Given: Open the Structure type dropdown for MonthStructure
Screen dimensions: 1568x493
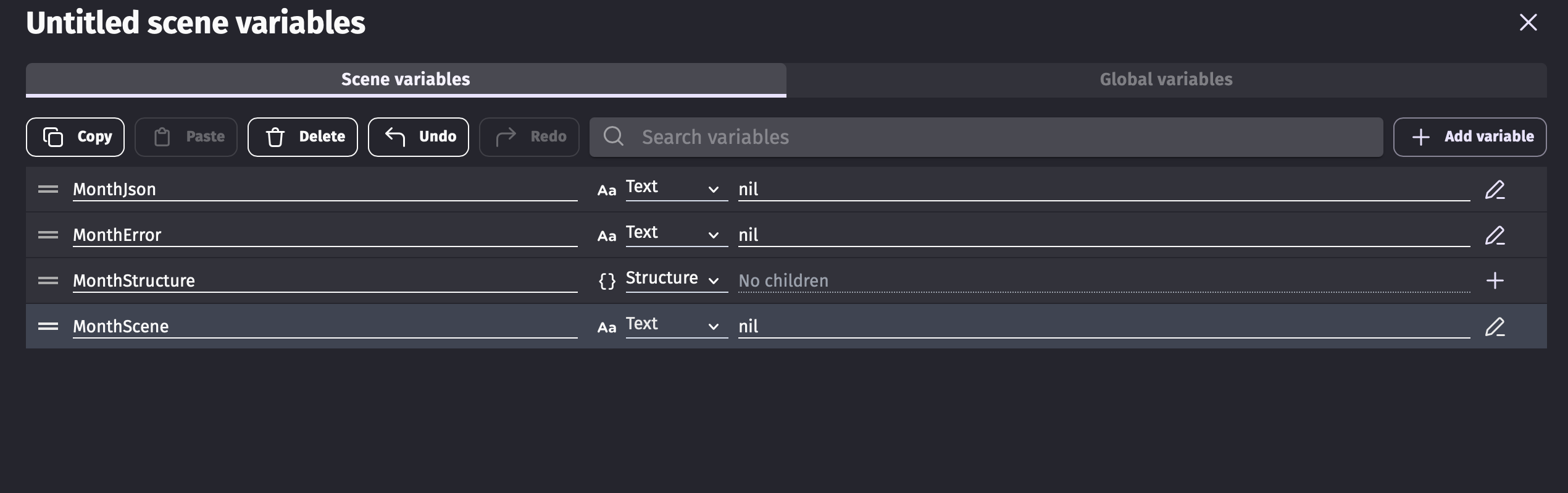Looking at the screenshot, I should (x=675, y=279).
